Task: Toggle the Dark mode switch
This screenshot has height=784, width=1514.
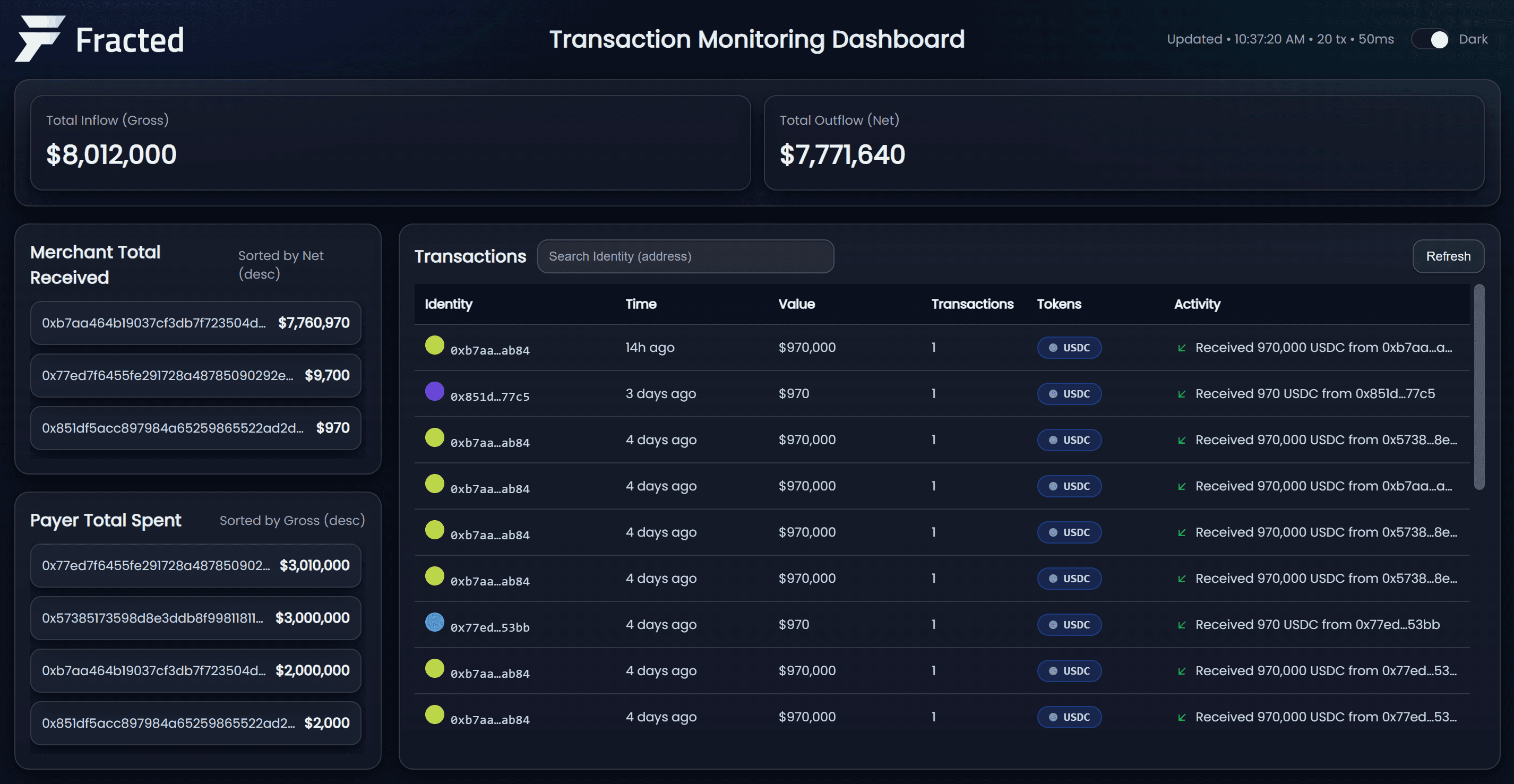Action: pos(1431,39)
